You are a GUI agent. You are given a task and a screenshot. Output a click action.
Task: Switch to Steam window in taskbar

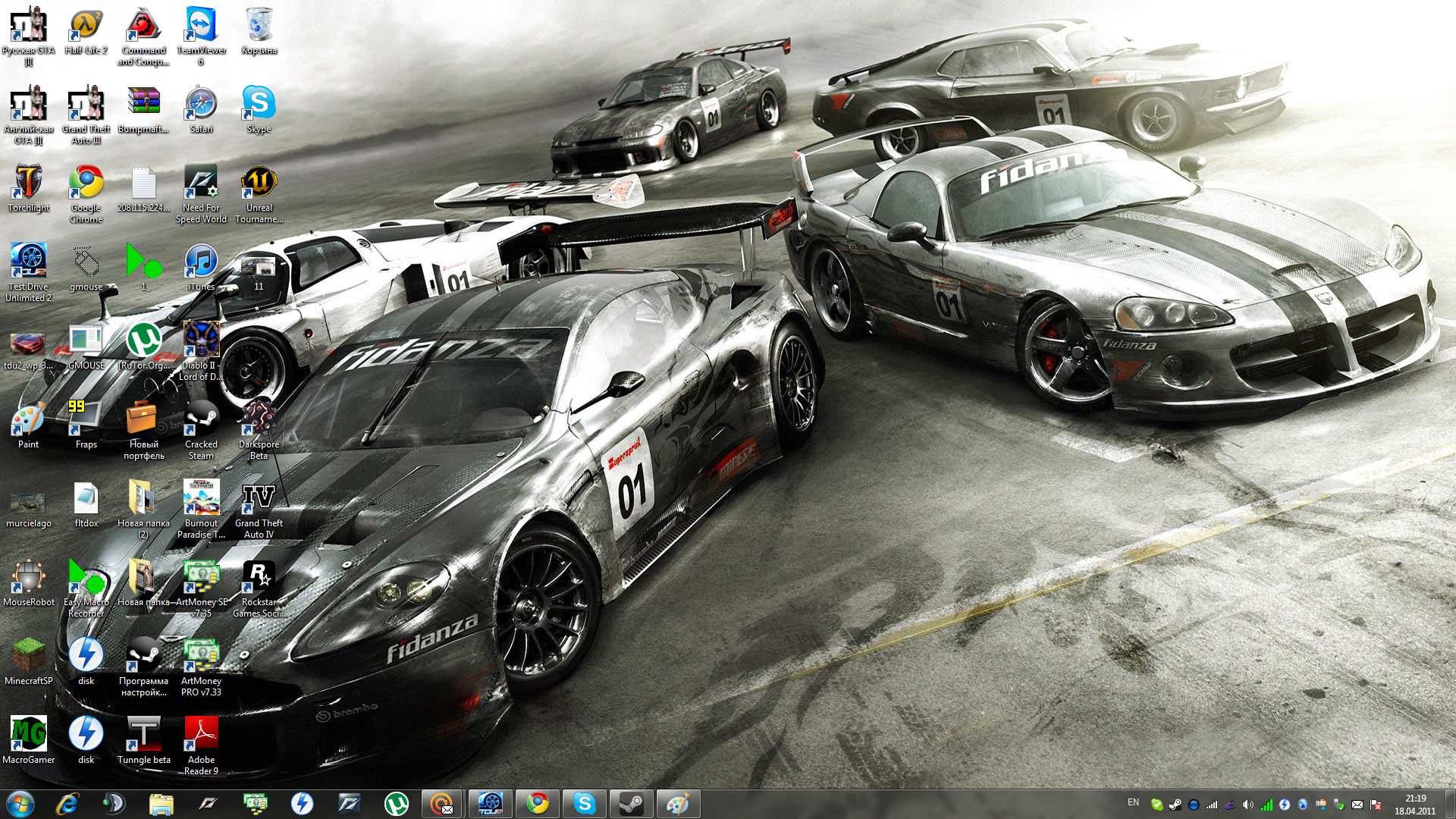point(632,804)
